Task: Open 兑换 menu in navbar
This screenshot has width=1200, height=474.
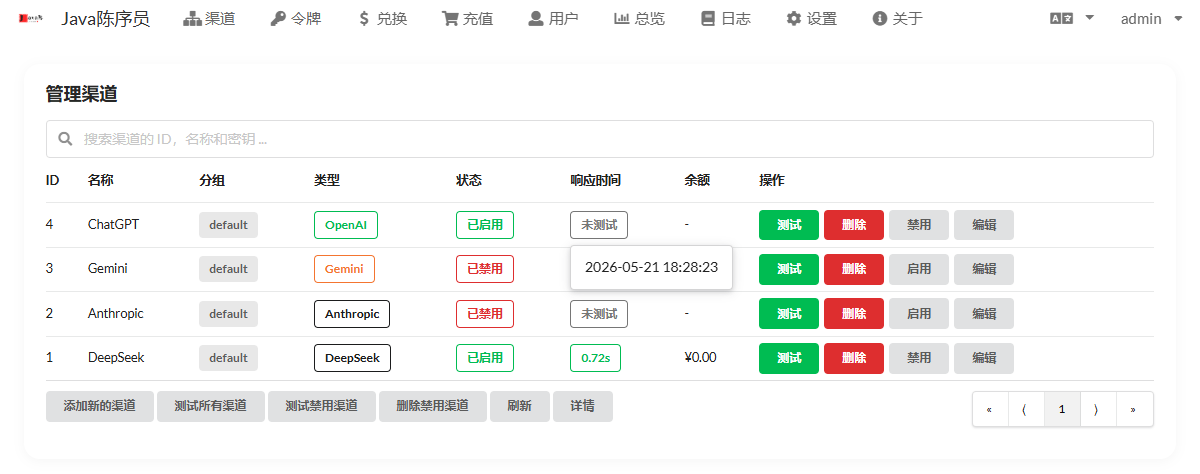Action: [x=382, y=18]
